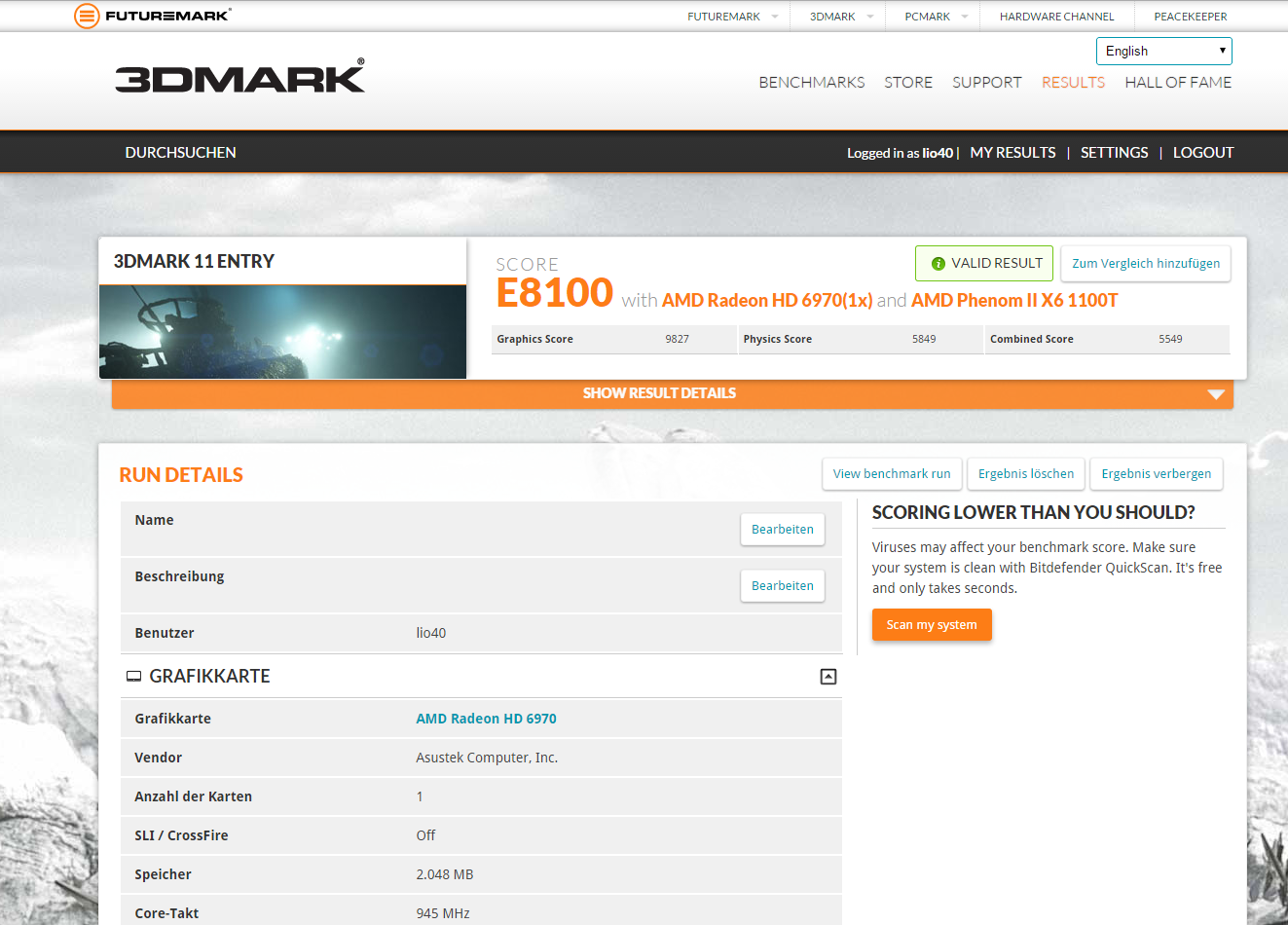The image size is (1288, 925).
Task: Open the 3DMark top menu dropdown
Action: click(x=841, y=17)
